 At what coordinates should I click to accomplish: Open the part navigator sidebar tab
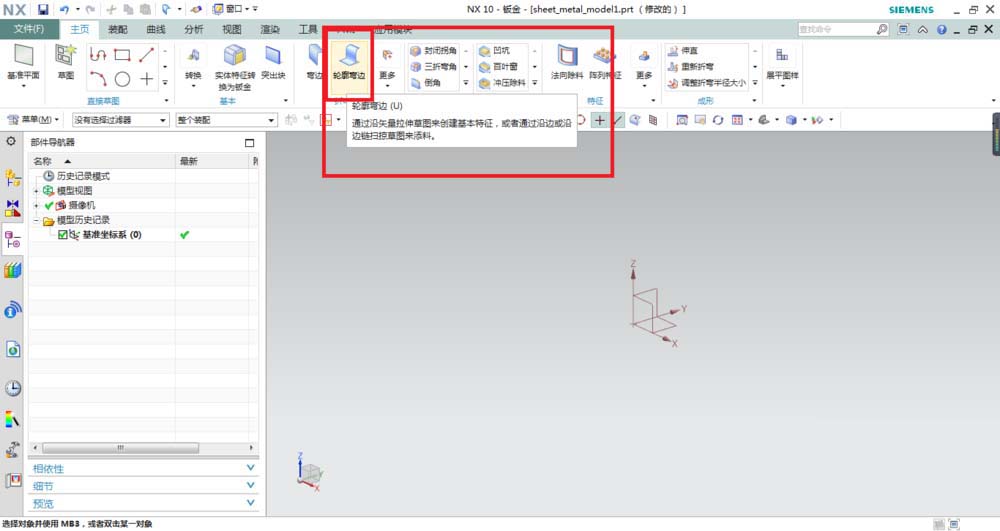pos(13,240)
